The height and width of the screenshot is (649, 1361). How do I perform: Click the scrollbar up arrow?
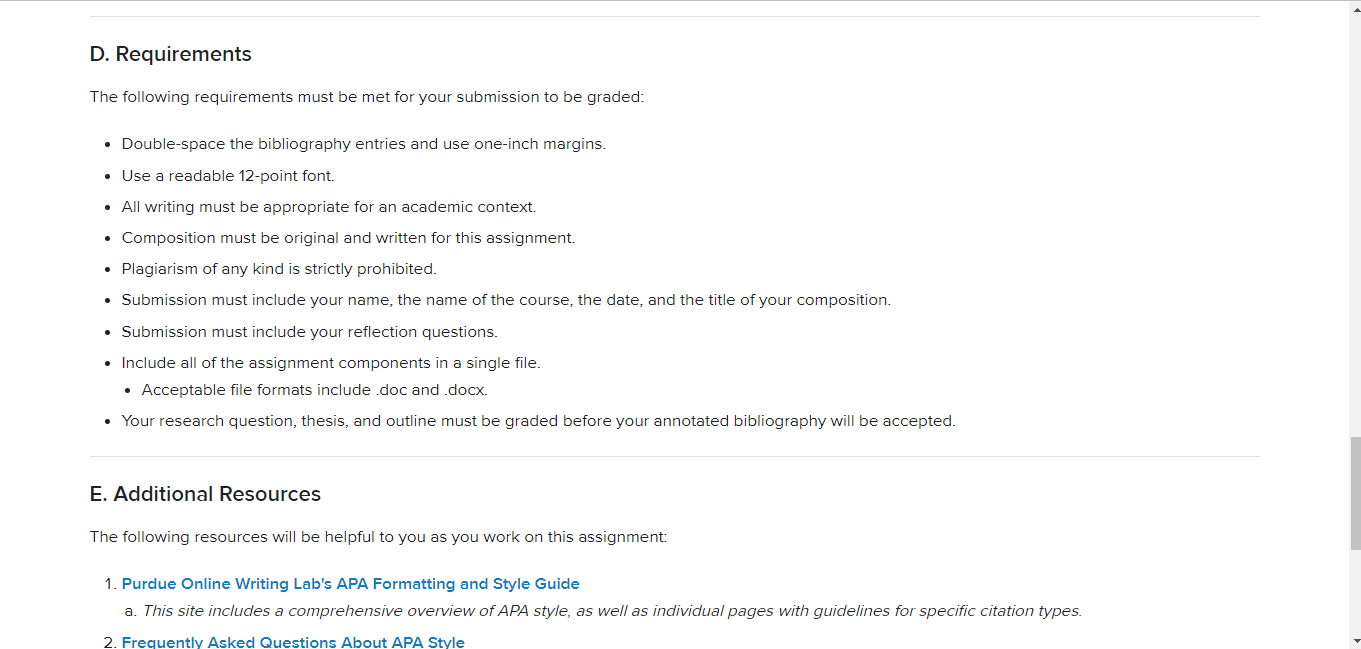click(1355, 8)
